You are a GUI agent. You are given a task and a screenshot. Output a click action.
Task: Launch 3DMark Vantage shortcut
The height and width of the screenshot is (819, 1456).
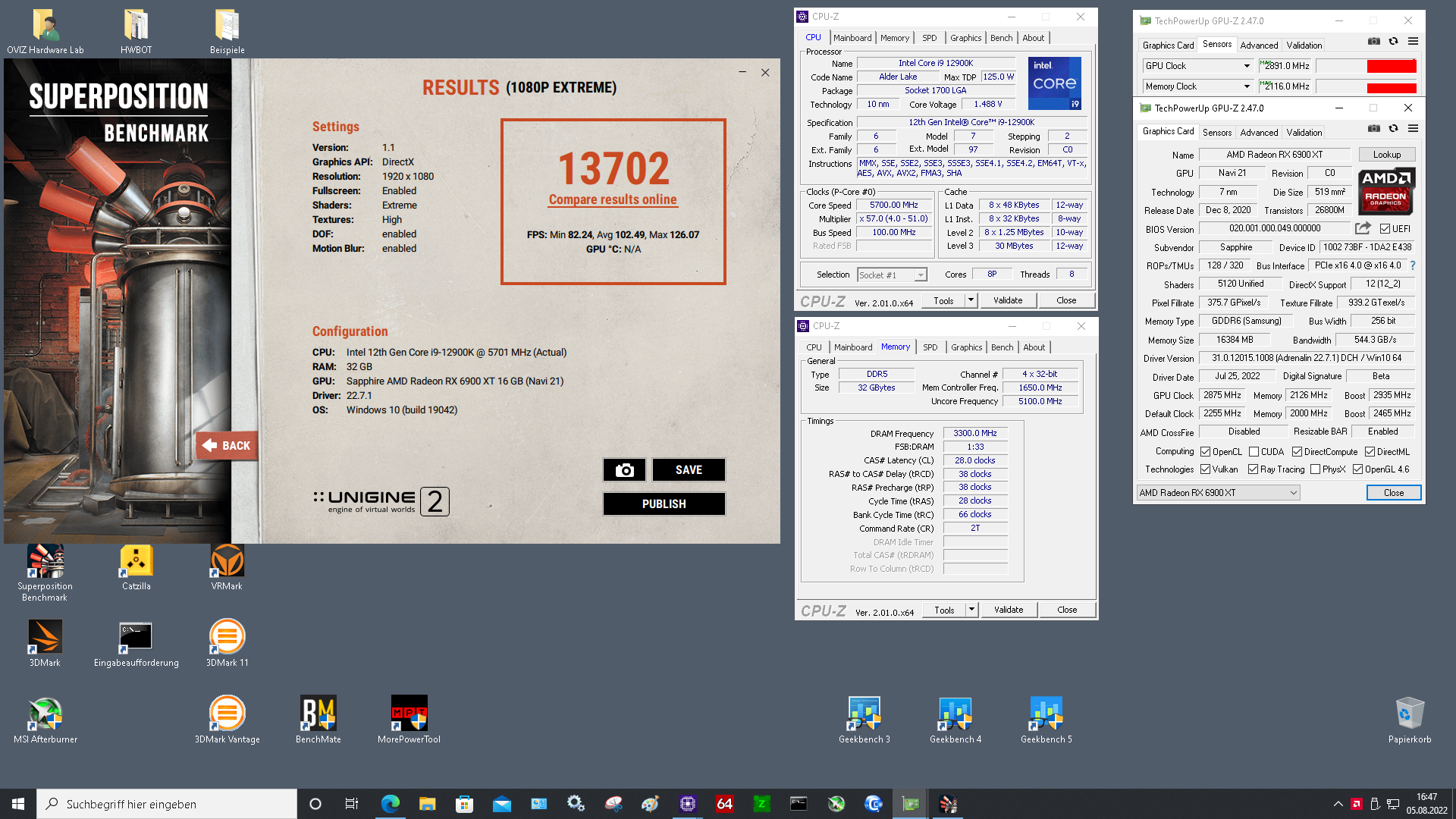(x=227, y=720)
